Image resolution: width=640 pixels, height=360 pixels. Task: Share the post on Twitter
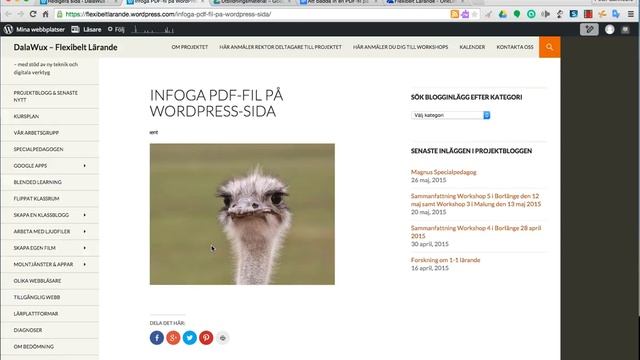(190, 338)
